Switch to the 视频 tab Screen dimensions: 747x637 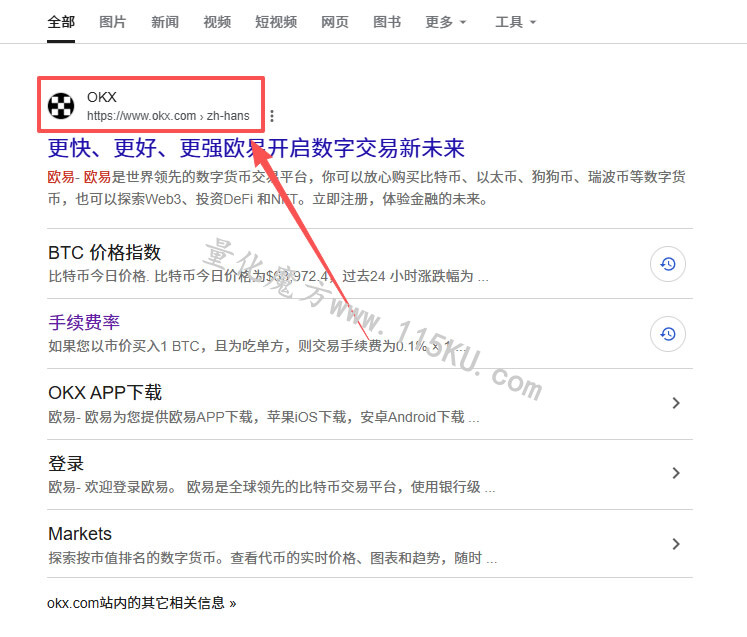point(217,22)
